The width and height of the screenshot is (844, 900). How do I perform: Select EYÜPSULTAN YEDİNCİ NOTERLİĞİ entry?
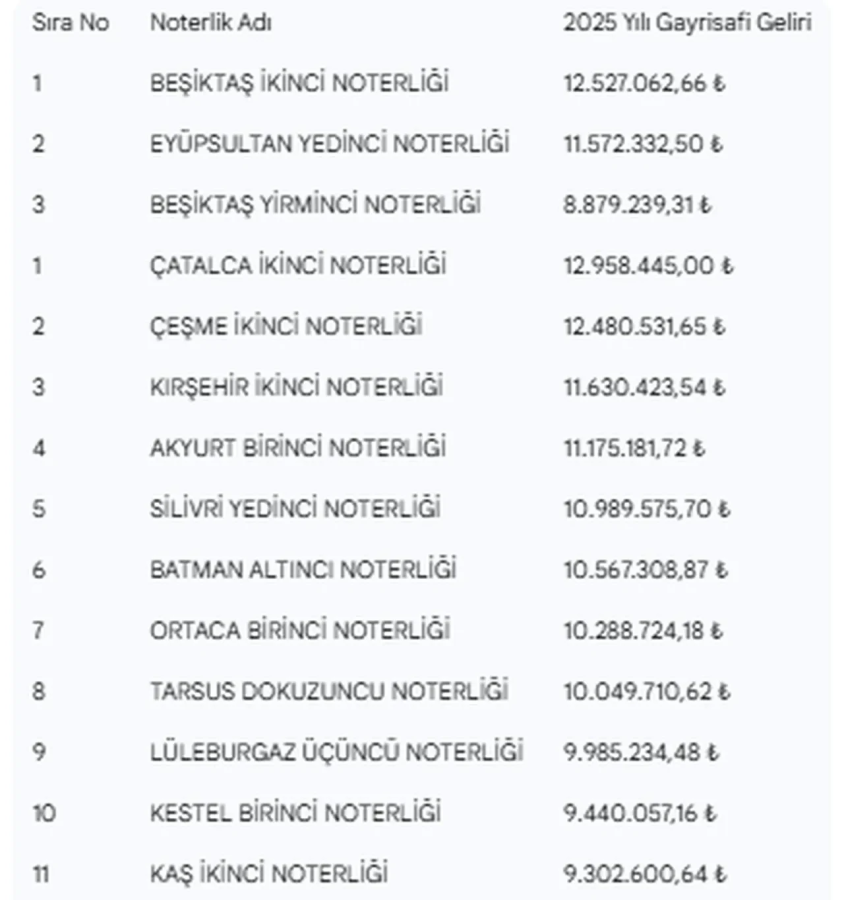click(x=329, y=144)
